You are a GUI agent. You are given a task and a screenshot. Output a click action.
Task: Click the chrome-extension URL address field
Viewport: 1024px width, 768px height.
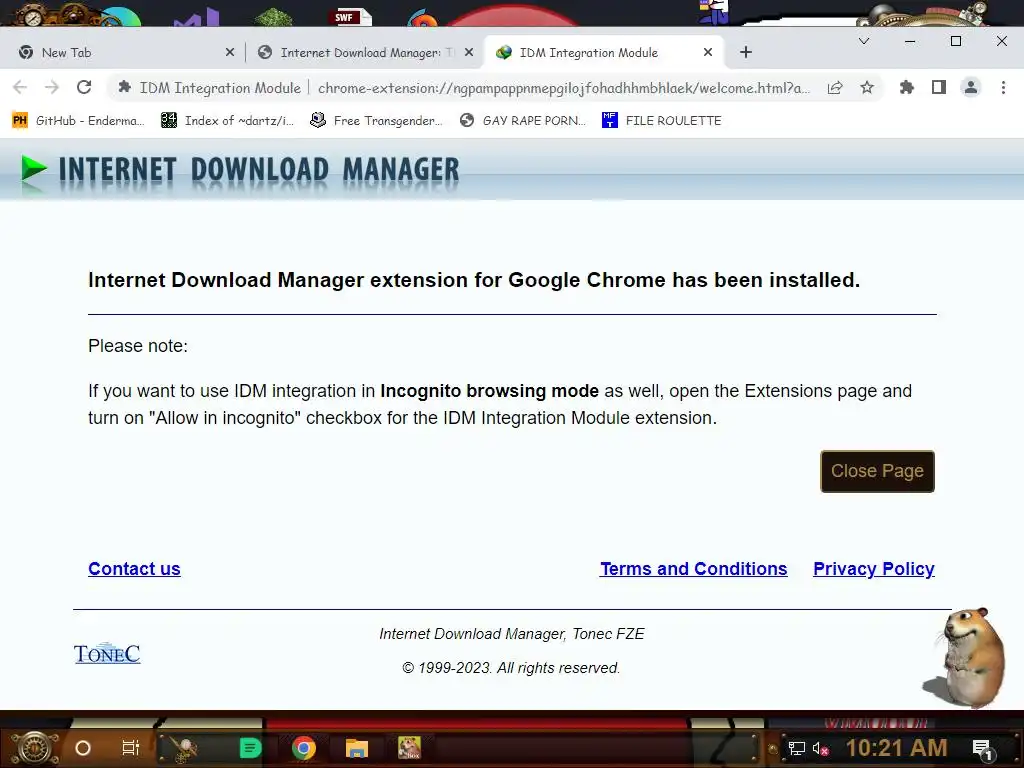tap(564, 88)
